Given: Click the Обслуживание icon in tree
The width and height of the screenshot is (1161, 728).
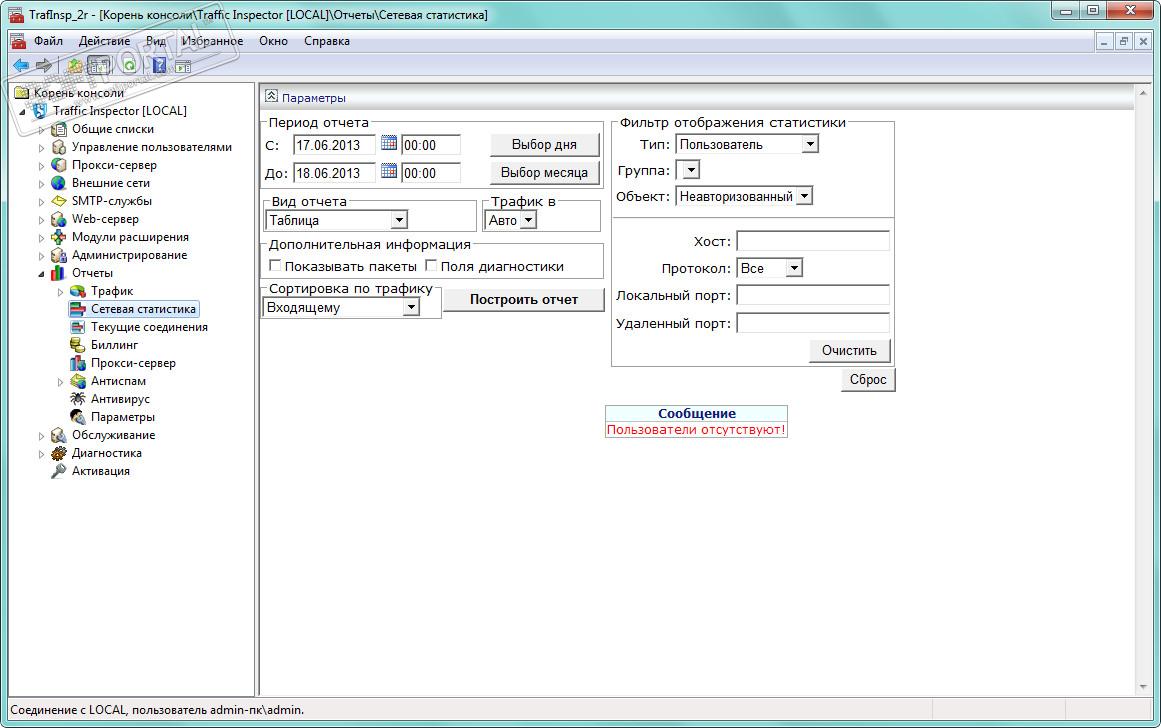Looking at the screenshot, I should 59,435.
